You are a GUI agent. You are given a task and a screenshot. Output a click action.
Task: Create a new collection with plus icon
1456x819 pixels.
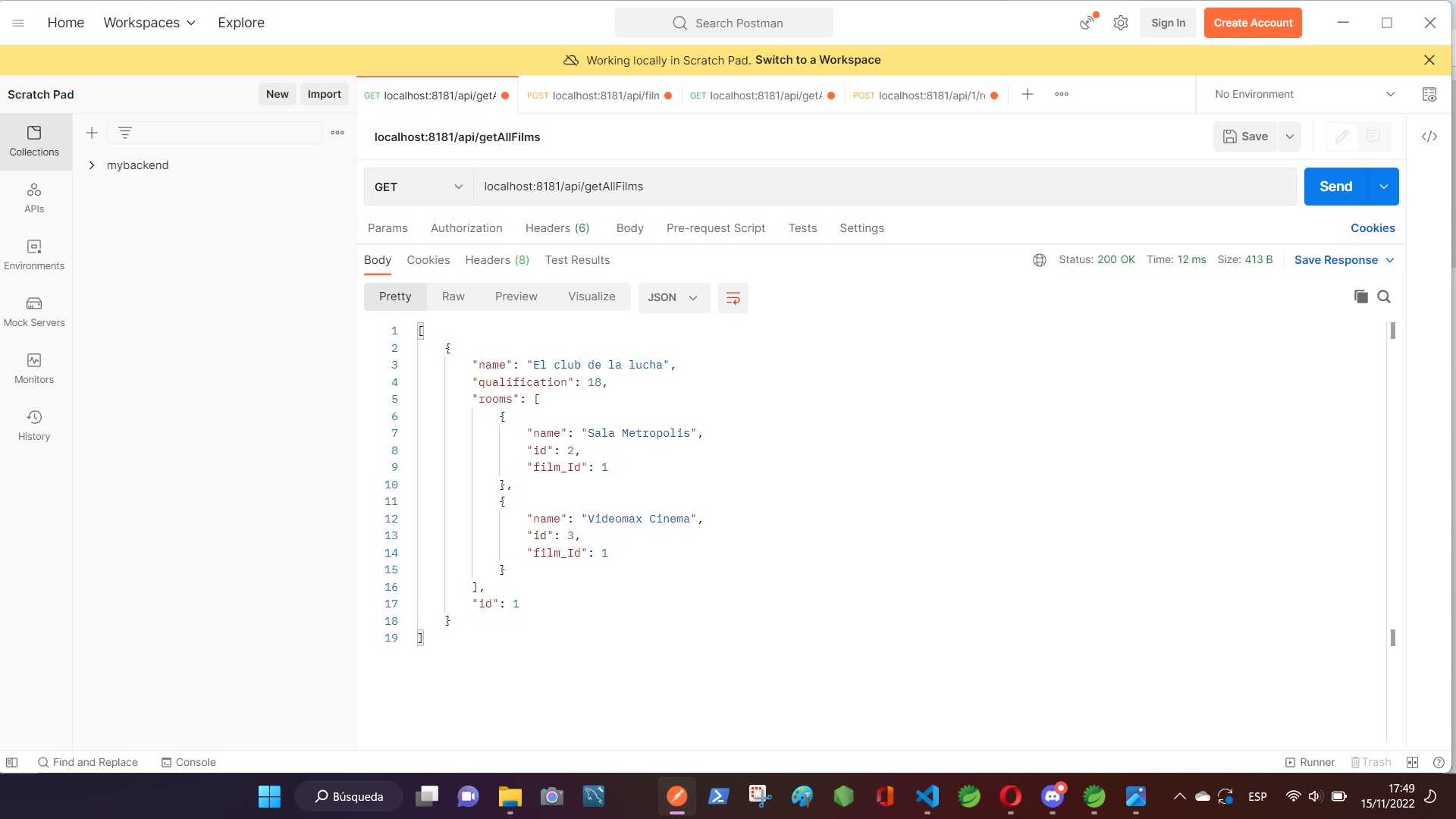pos(92,133)
